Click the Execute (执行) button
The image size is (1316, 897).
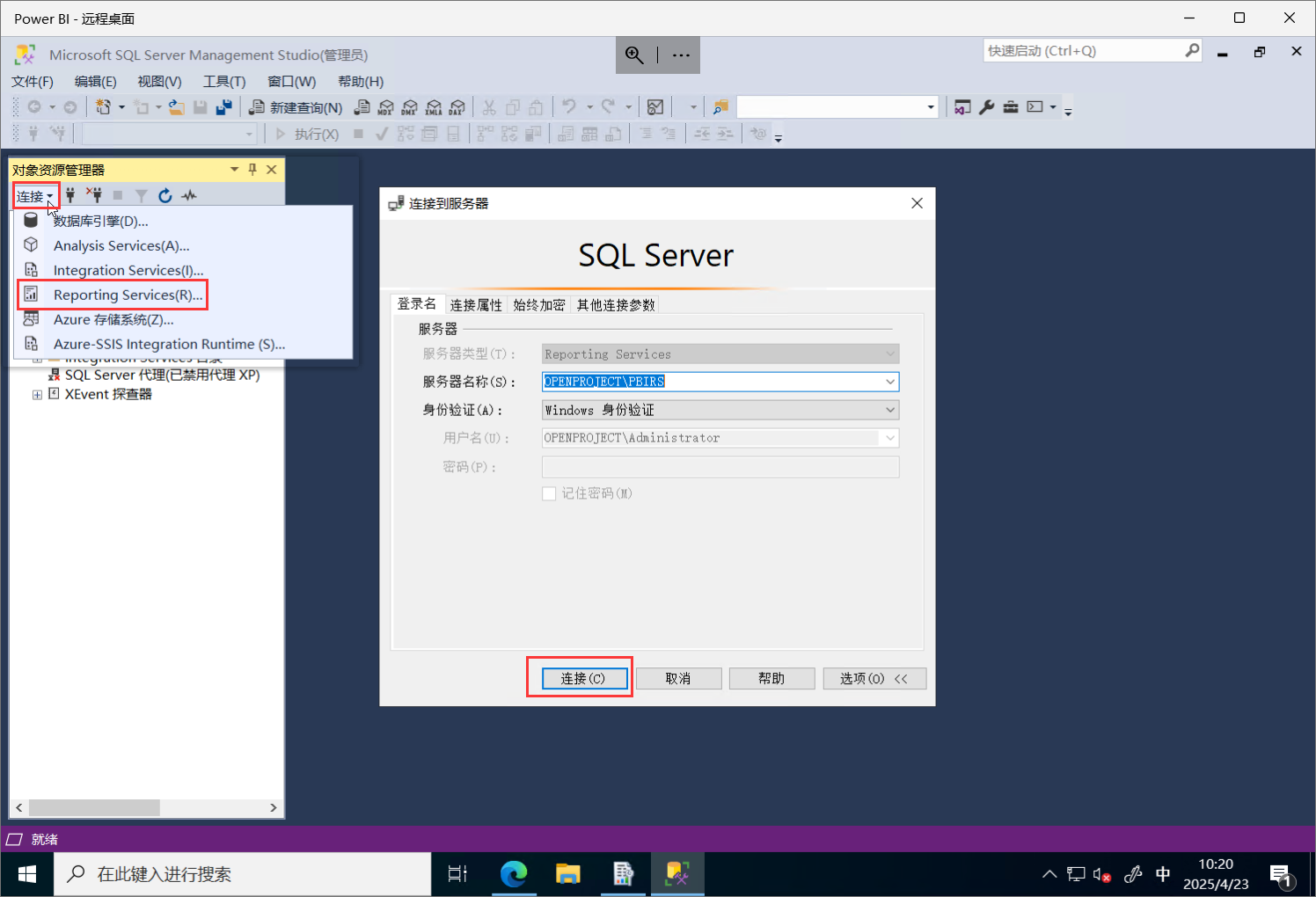(307, 134)
